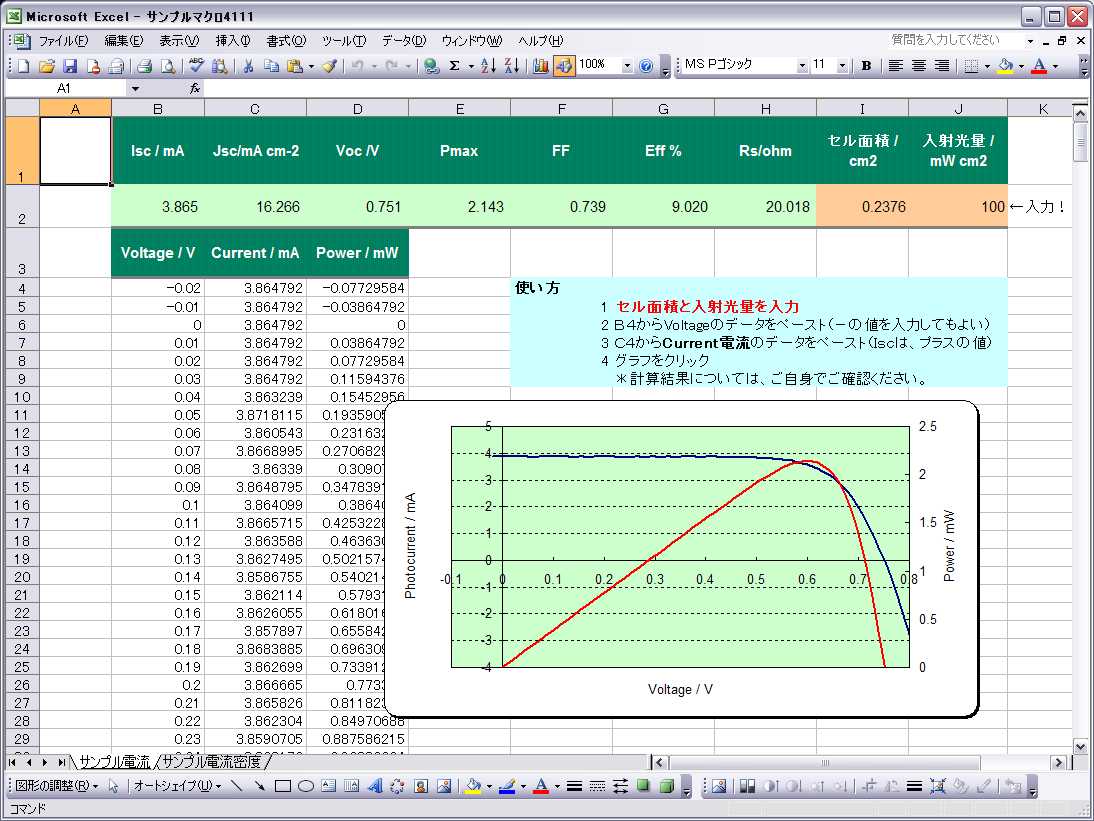This screenshot has height=821, width=1094.
Task: Select the incident light value 100 cell
Action: tap(958, 206)
